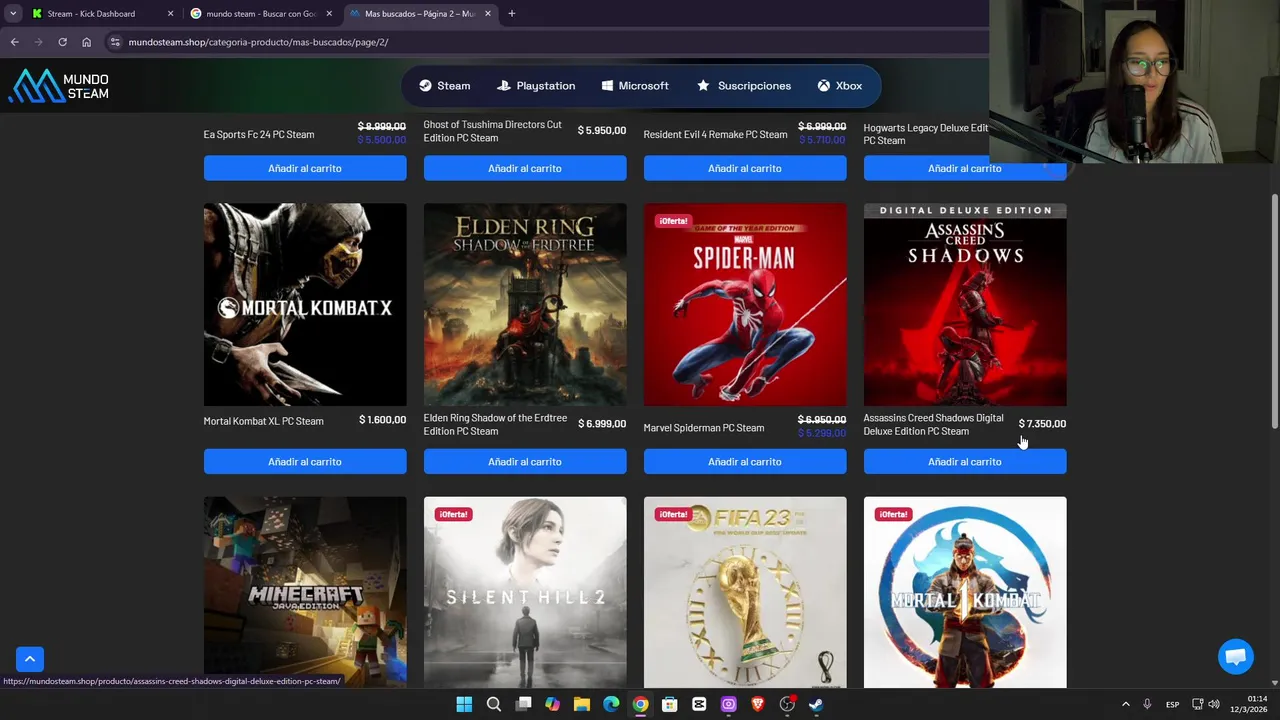Screen dimensions: 1280x720
Task: Switch to Google Chrome on the taskbar
Action: 640,705
